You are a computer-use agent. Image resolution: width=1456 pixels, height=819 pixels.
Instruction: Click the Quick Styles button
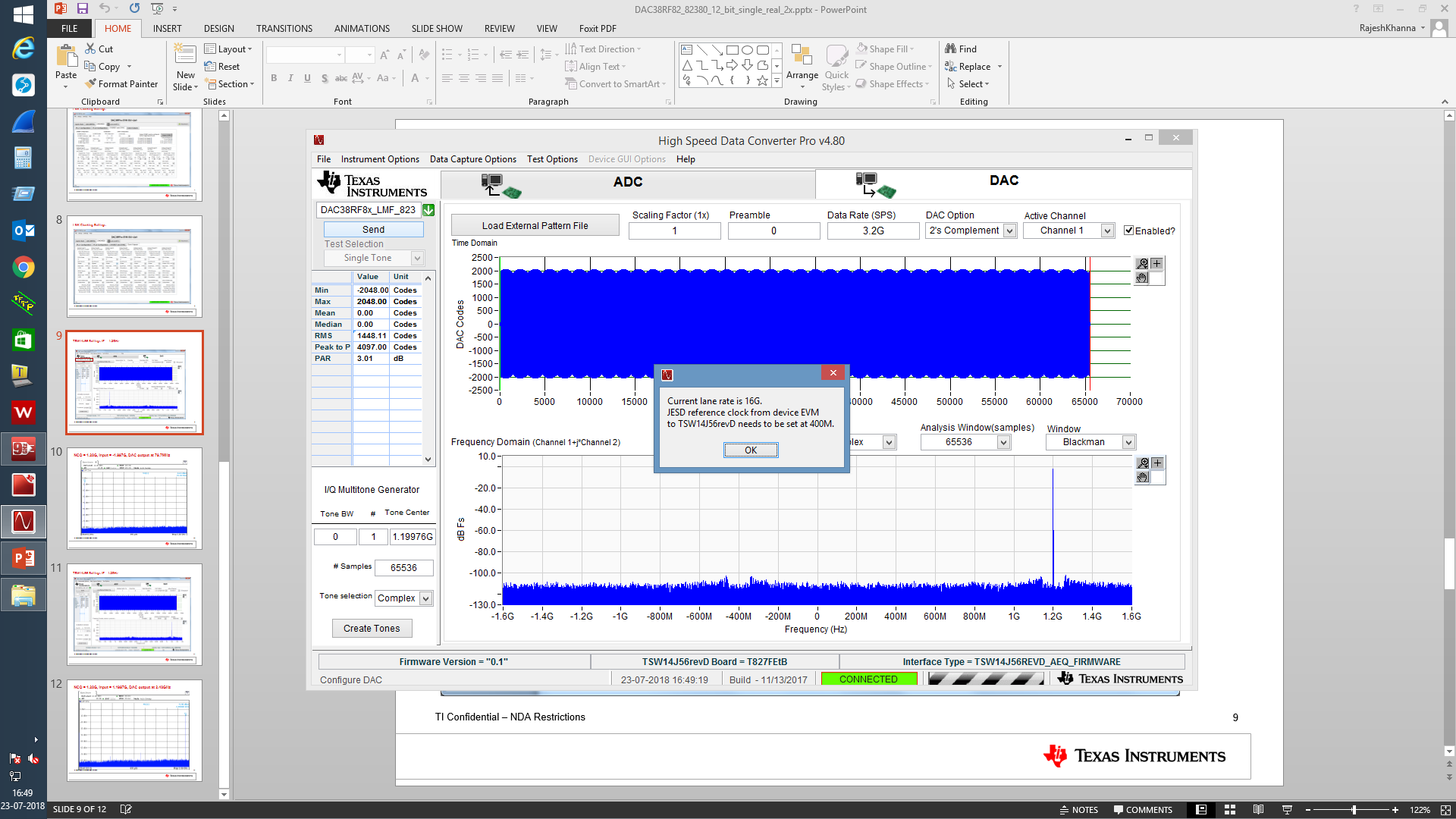tap(836, 67)
